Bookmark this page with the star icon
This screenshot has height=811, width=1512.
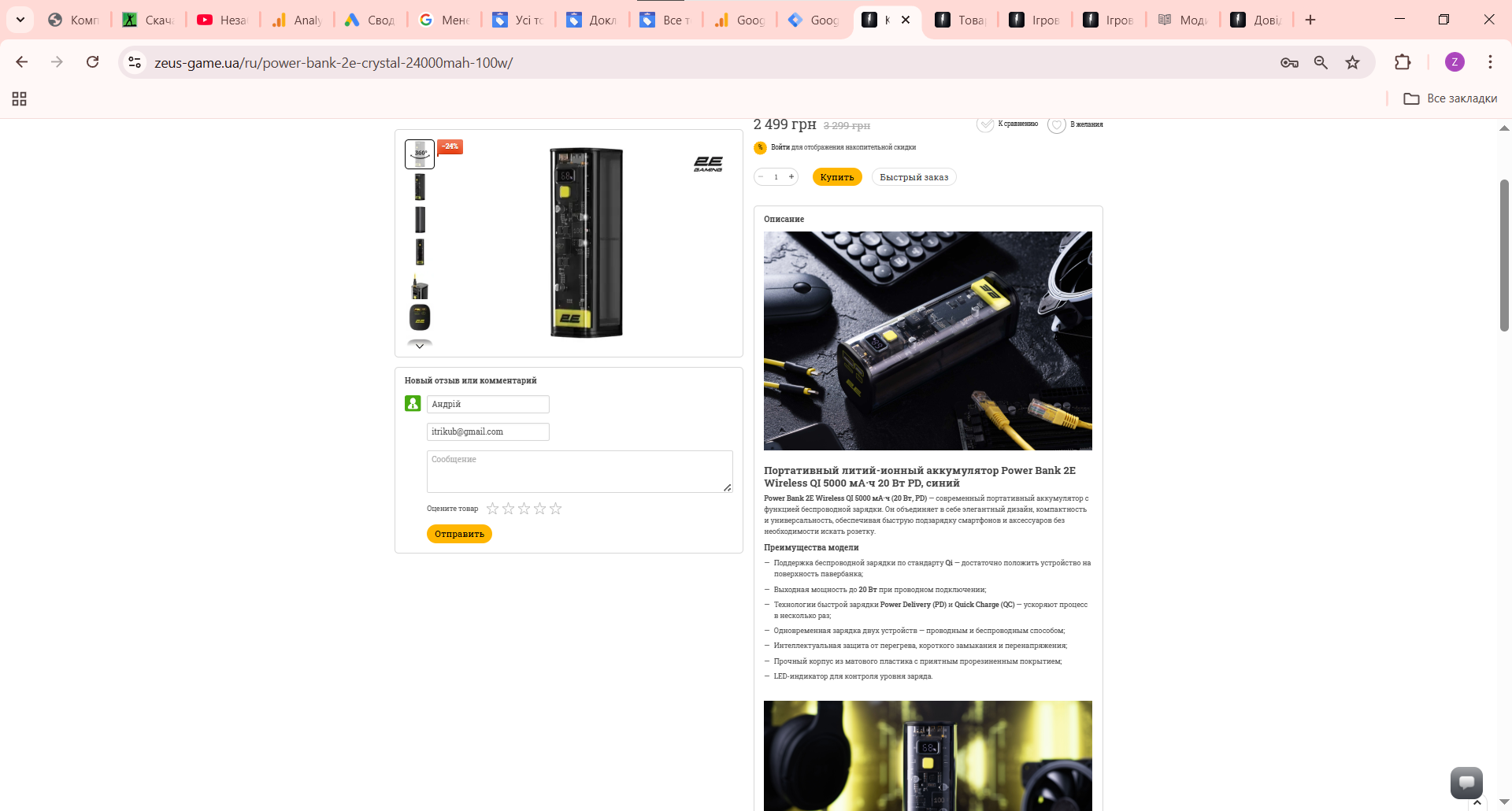click(1352, 62)
